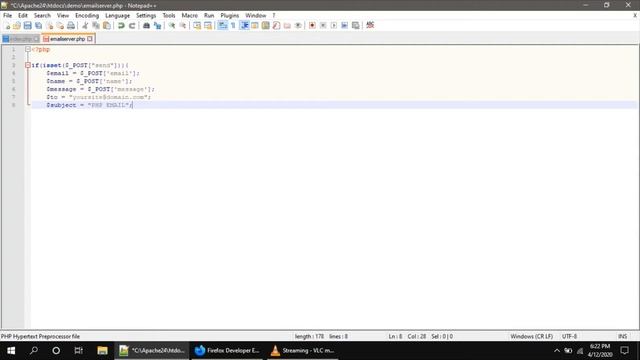
Task: Open the Tools menu
Action: [169, 16]
